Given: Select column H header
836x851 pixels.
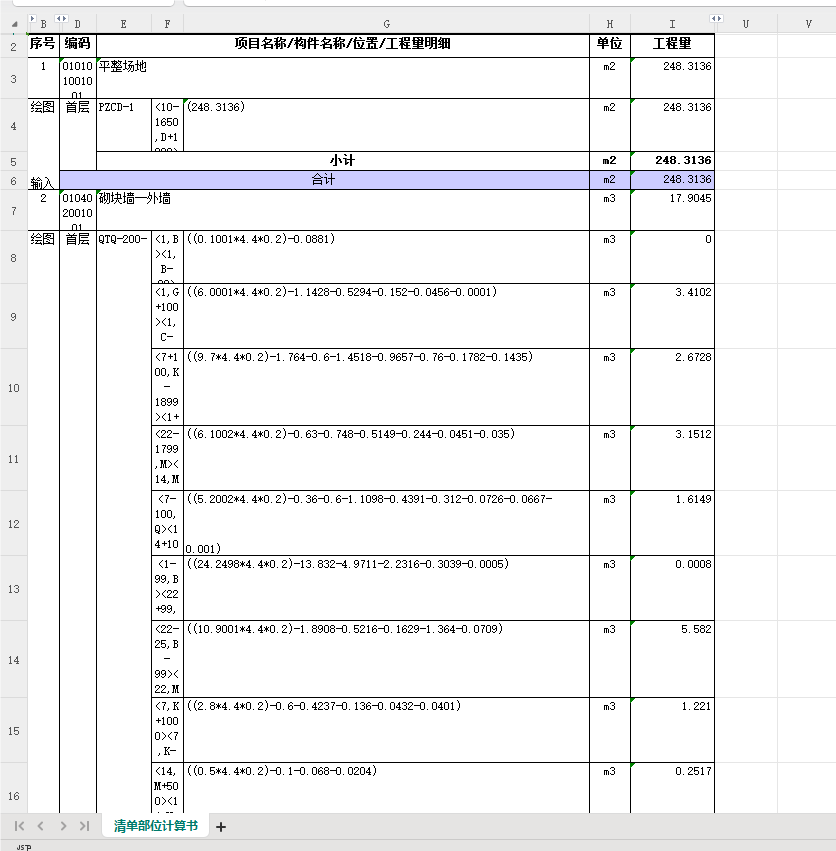Looking at the screenshot, I should click(x=610, y=24).
